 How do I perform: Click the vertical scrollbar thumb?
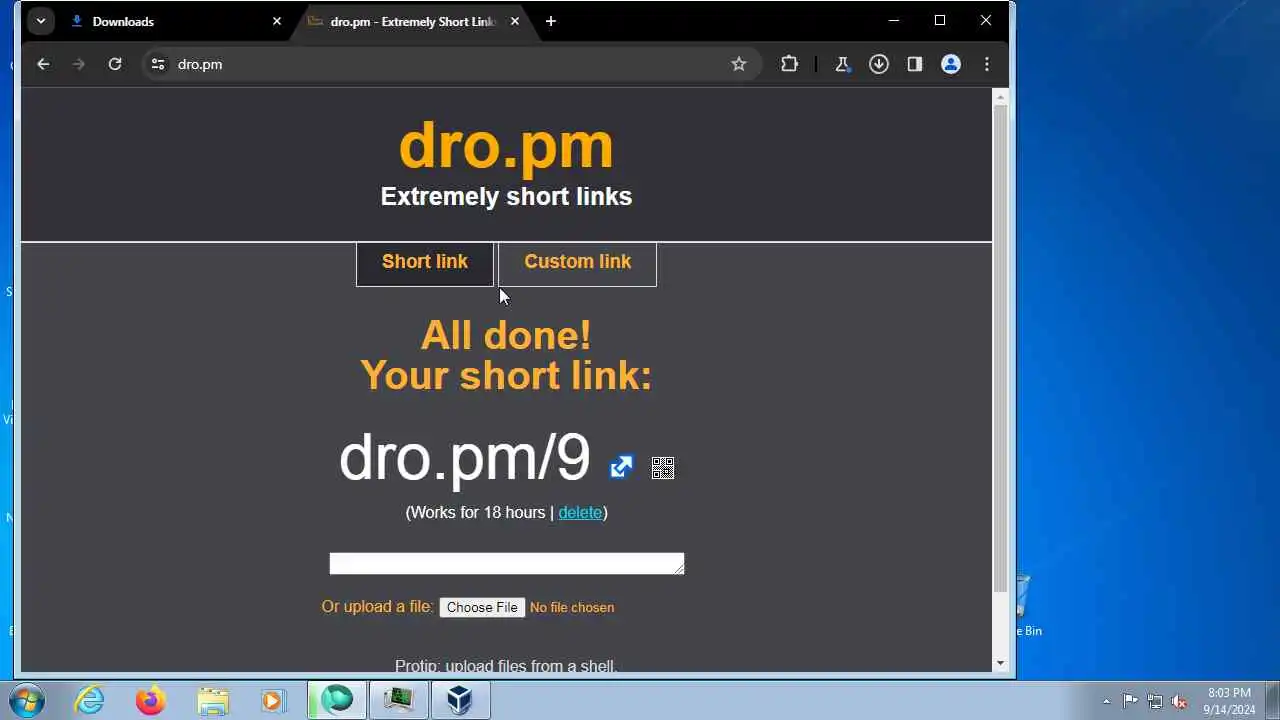coord(1000,348)
